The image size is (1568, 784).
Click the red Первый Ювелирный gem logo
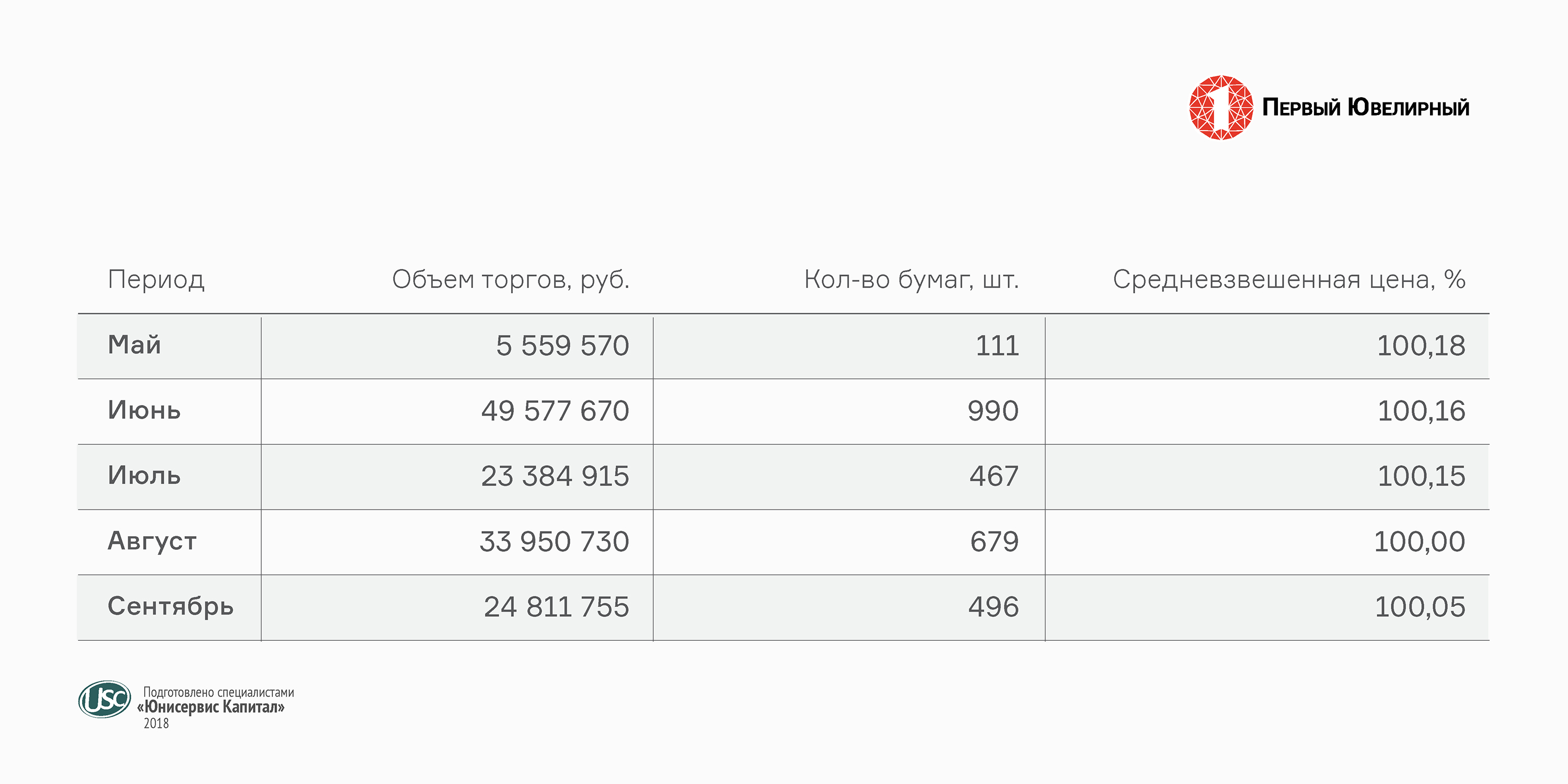point(1220,108)
